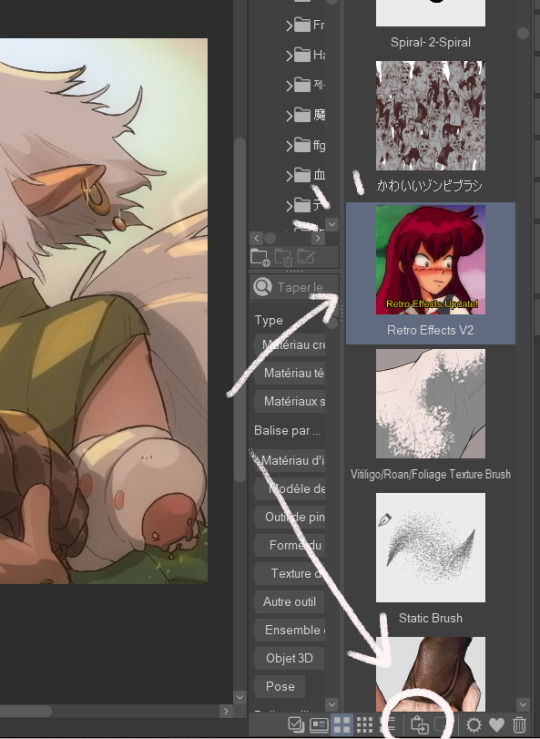
Task: Create new material folder icon
Action: click(x=260, y=257)
